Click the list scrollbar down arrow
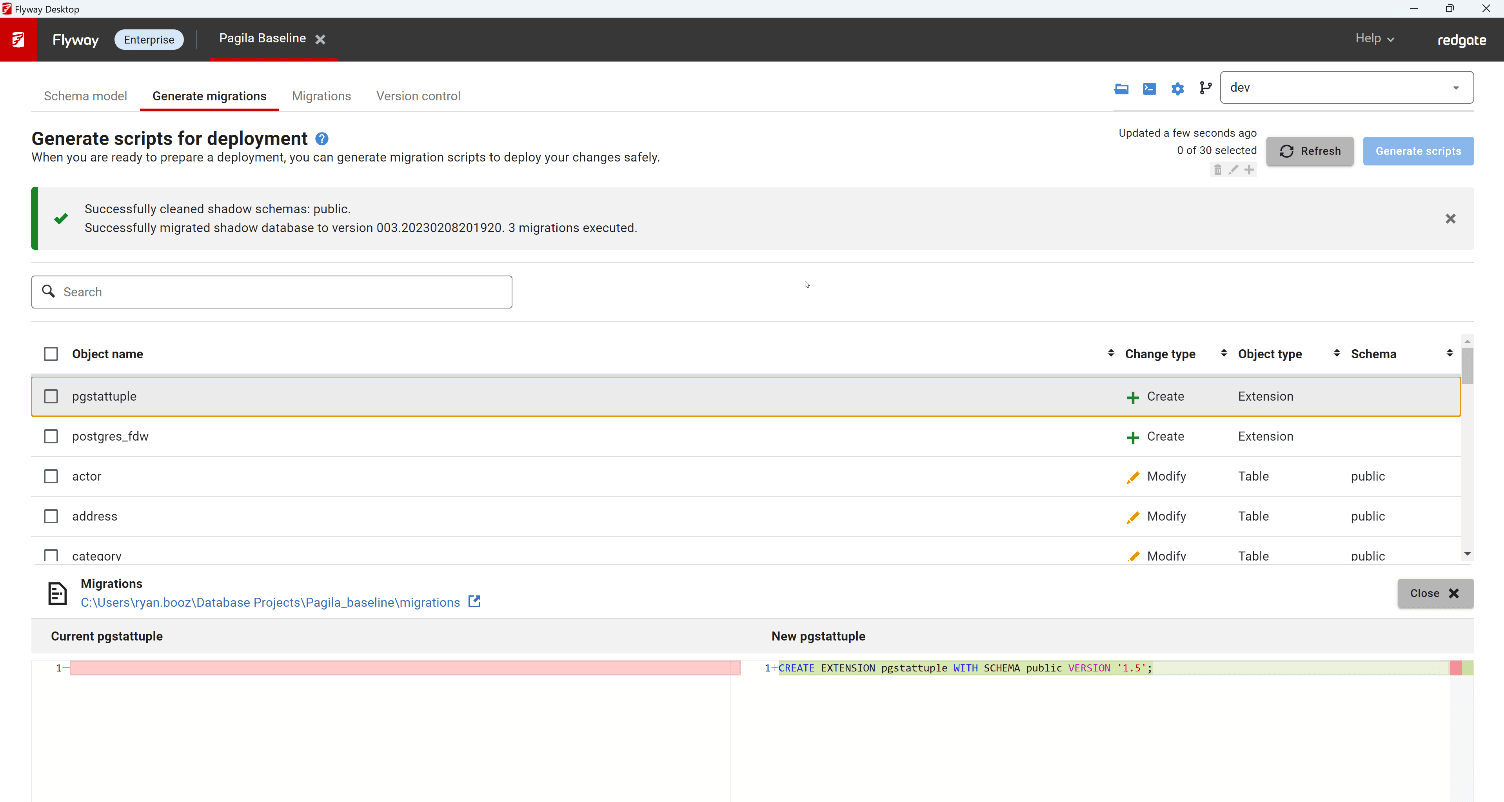Viewport: 1504px width, 802px height. pyautogui.click(x=1468, y=554)
